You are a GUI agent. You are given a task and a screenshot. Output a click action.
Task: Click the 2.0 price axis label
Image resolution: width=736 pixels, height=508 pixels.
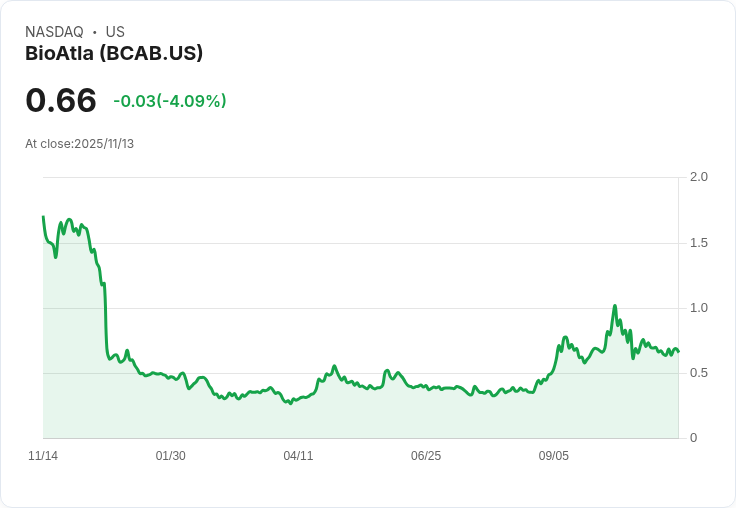click(x=698, y=177)
